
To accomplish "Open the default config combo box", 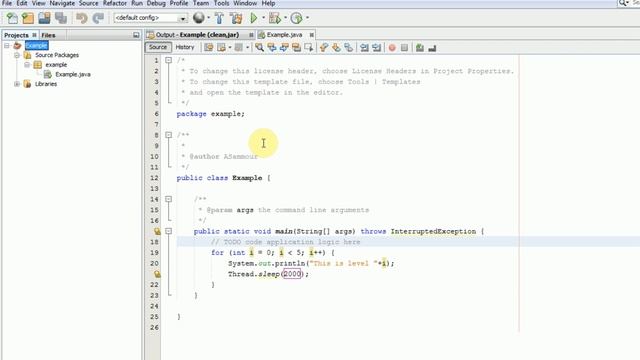I will 151,18.
